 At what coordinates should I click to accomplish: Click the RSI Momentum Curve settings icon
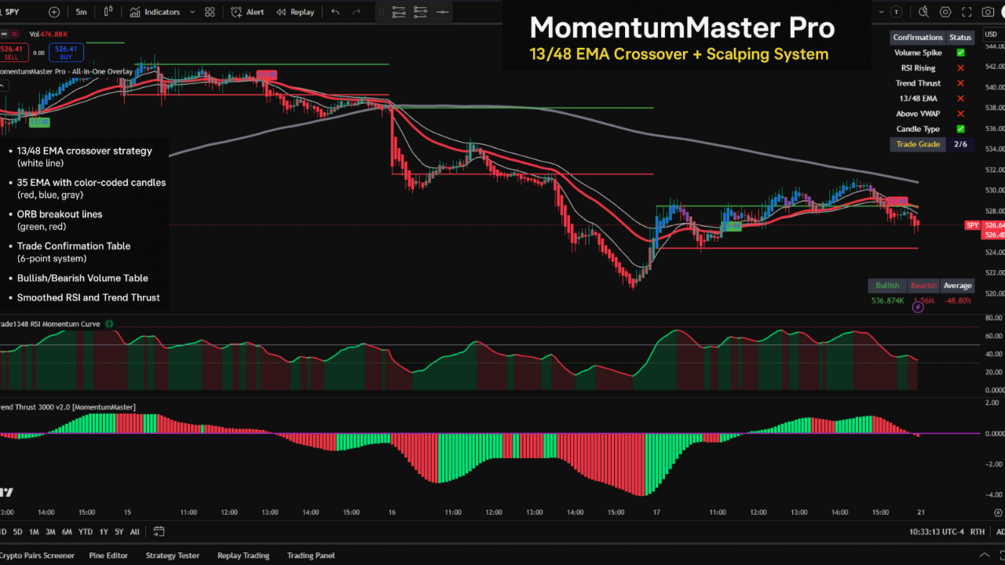pyautogui.click(x=110, y=324)
